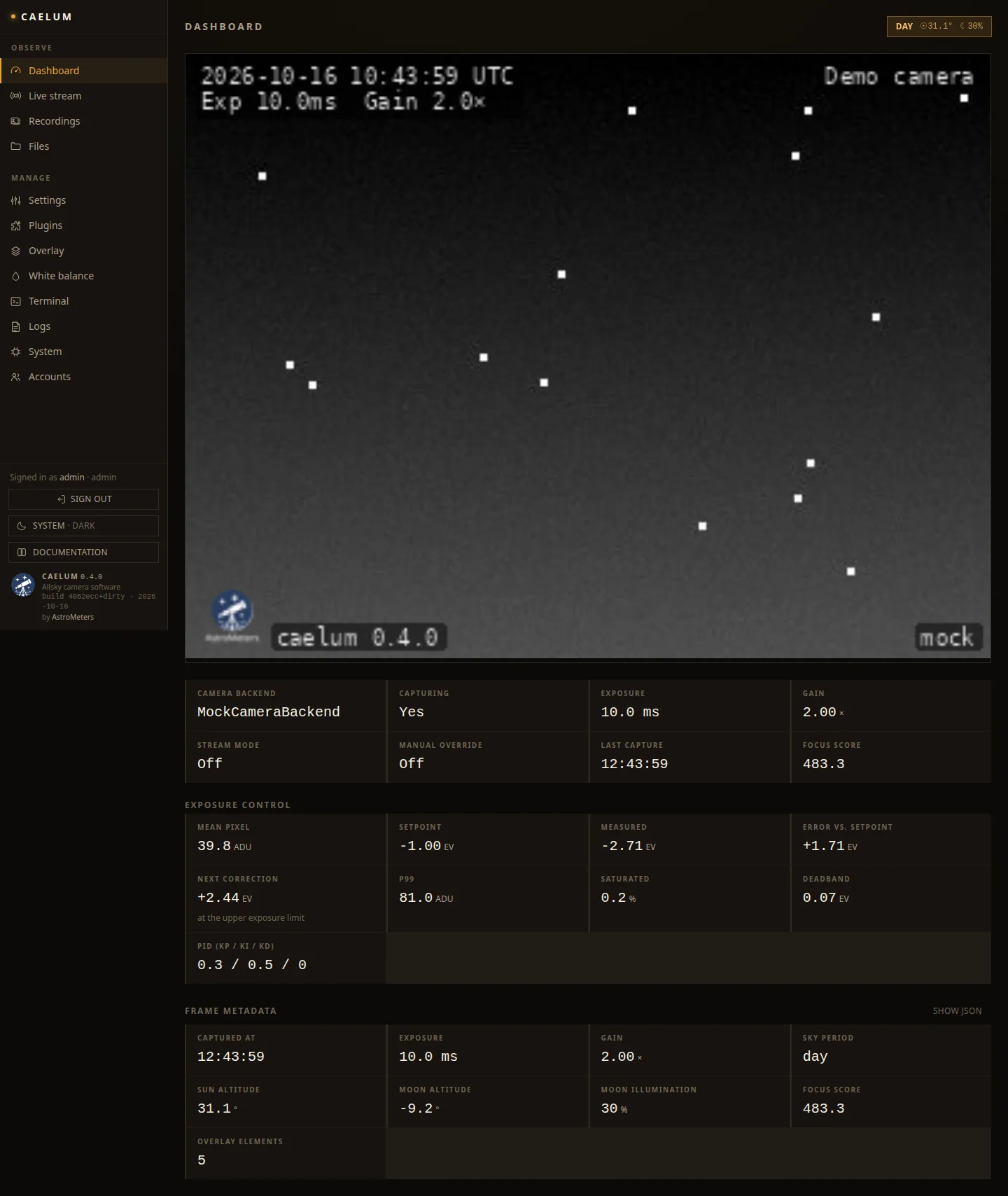Click the Caelum telescope logo in sidebar footer
Screen dimensions: 1008x1196
23,585
